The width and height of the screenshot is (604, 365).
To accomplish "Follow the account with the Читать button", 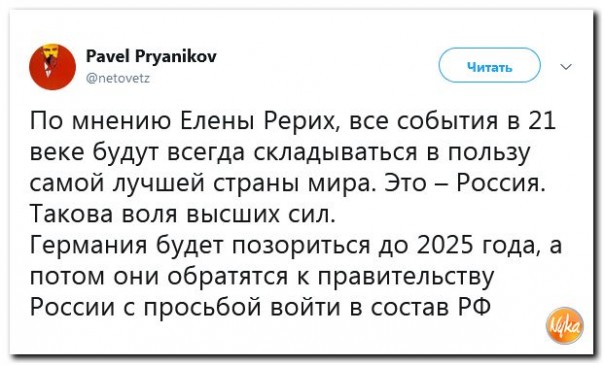I will point(490,65).
